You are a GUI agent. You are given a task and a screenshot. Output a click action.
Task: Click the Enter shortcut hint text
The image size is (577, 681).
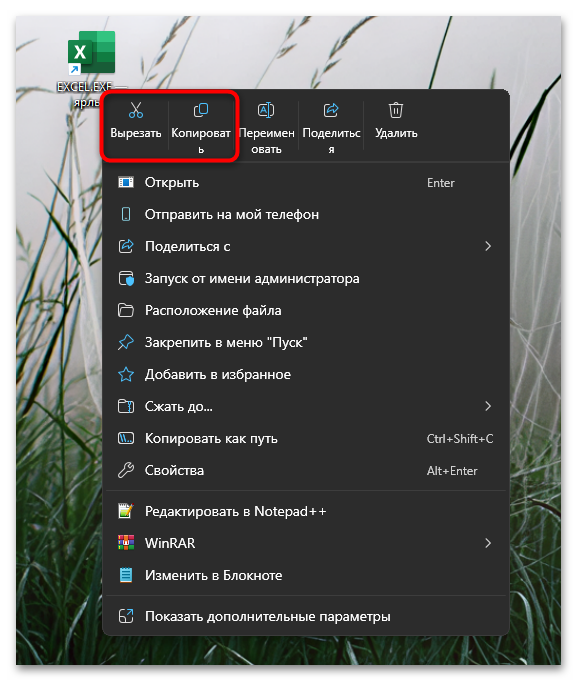pos(440,183)
